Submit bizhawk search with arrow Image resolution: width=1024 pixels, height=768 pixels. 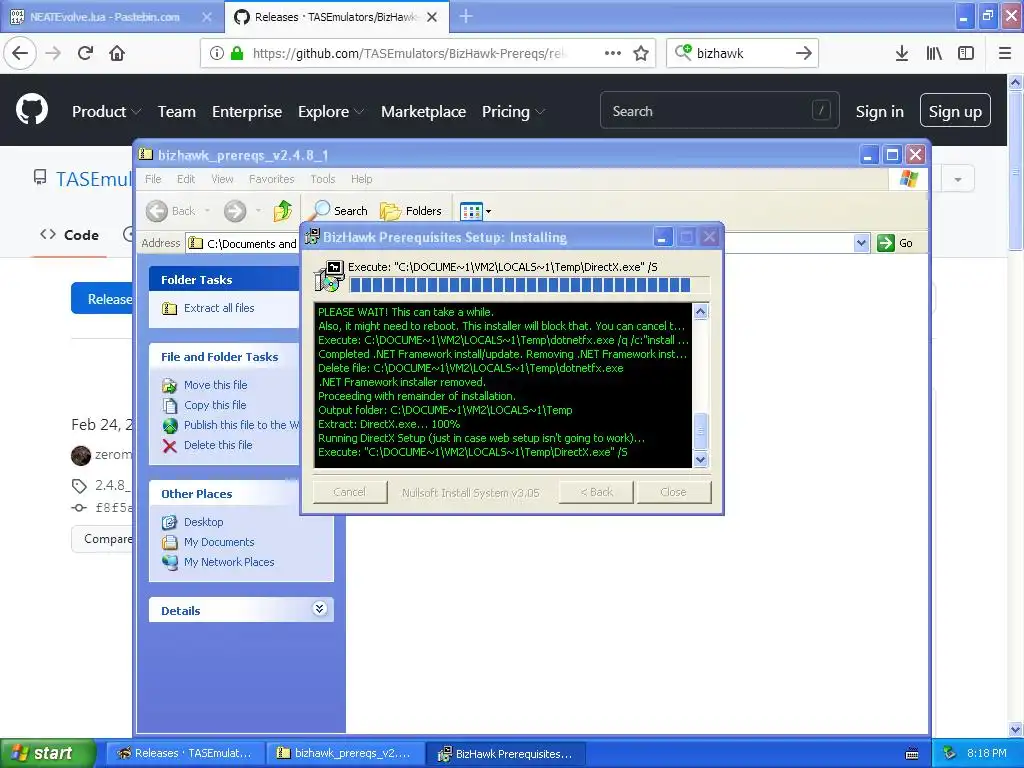[804, 53]
